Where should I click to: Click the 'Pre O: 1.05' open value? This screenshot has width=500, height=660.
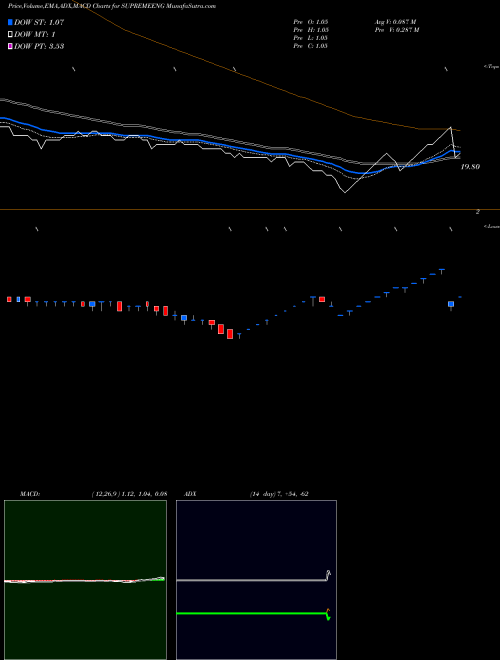pos(311,22)
